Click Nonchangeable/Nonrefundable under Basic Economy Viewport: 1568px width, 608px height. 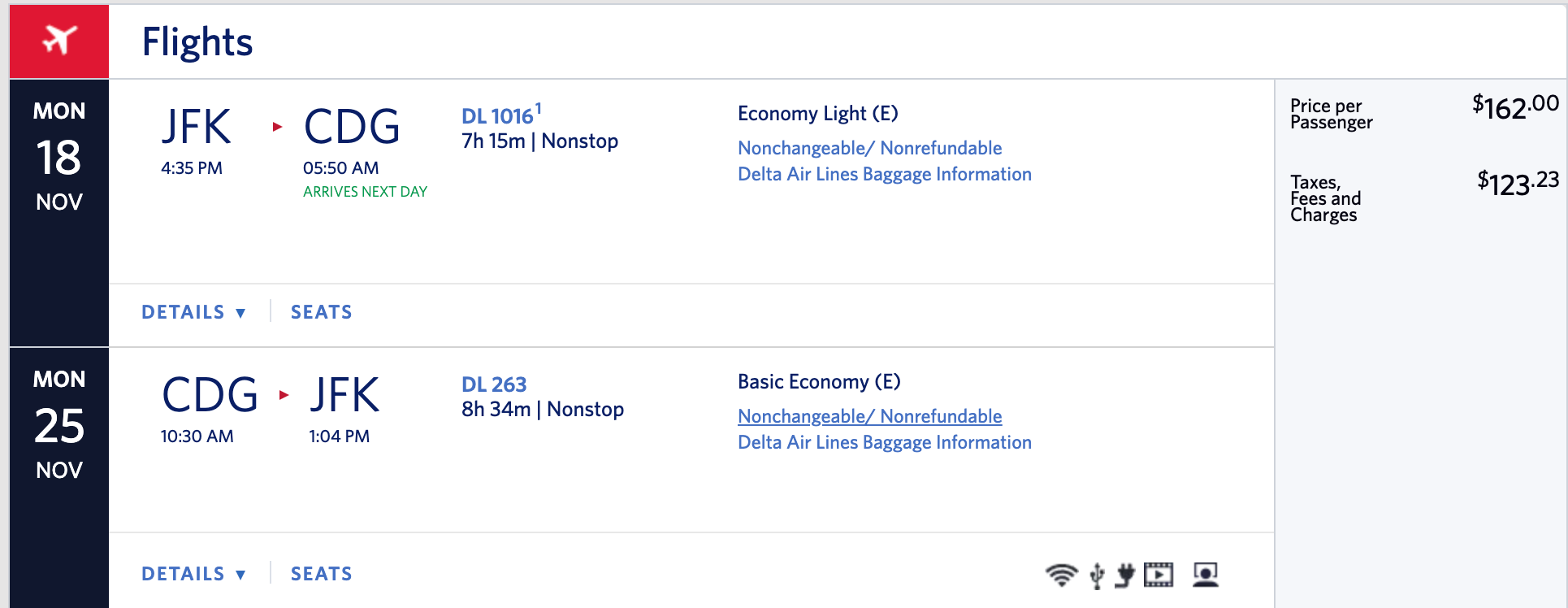pos(869,416)
